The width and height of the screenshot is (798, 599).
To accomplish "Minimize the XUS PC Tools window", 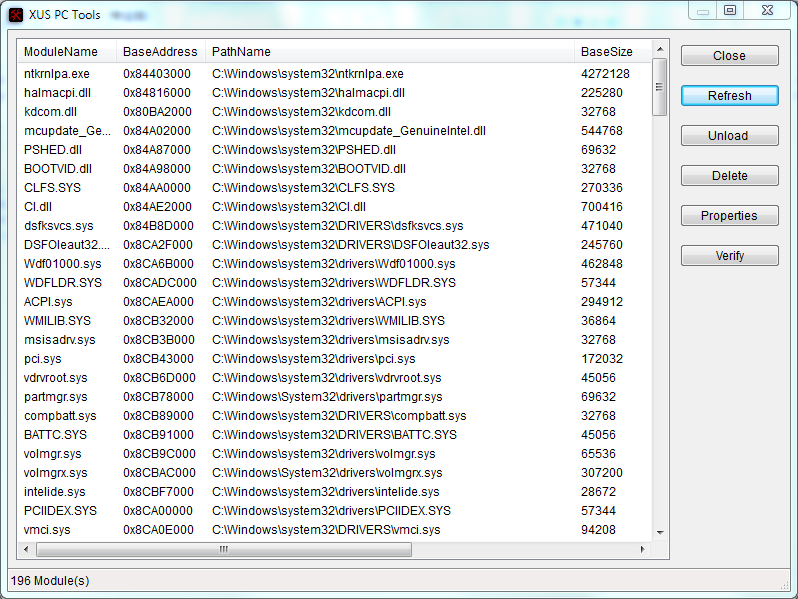I will click(703, 11).
